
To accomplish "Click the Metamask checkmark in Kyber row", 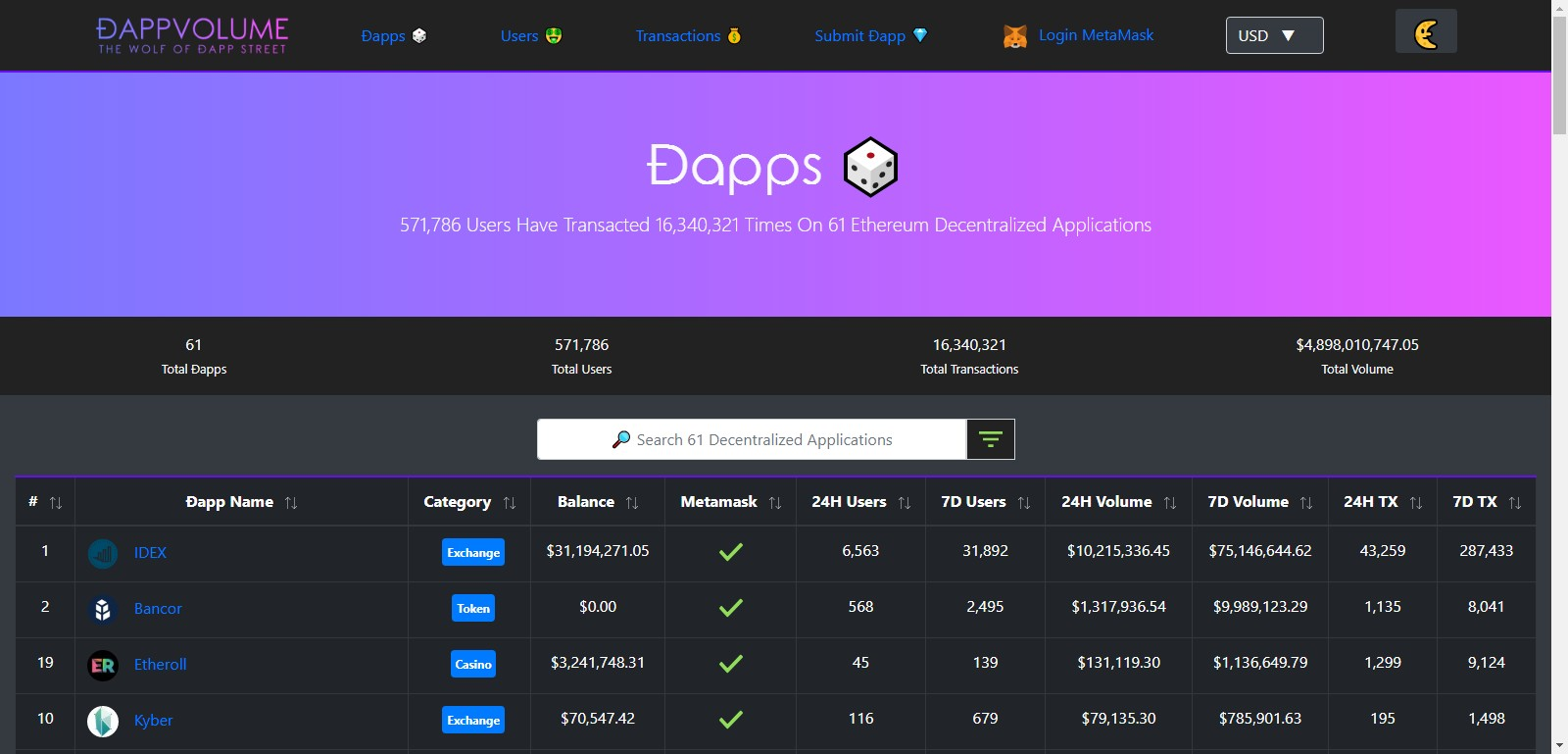I will (x=731, y=719).
